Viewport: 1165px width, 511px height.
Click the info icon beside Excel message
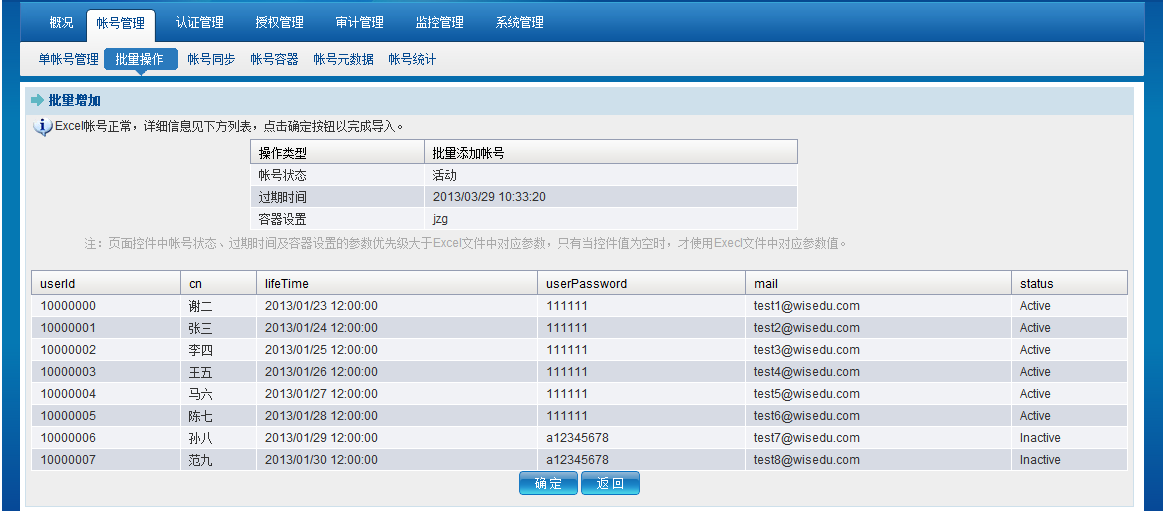42,127
